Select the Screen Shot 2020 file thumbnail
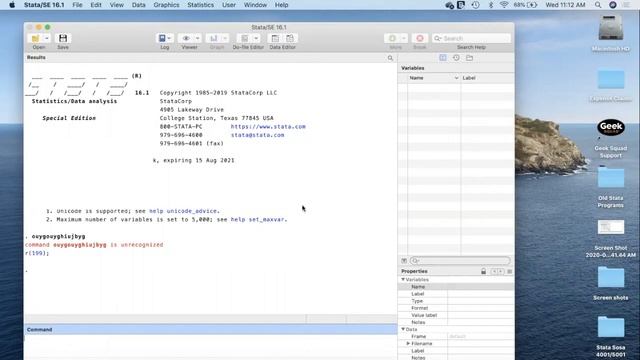Screen dimensions: 640x360 pos(611,227)
